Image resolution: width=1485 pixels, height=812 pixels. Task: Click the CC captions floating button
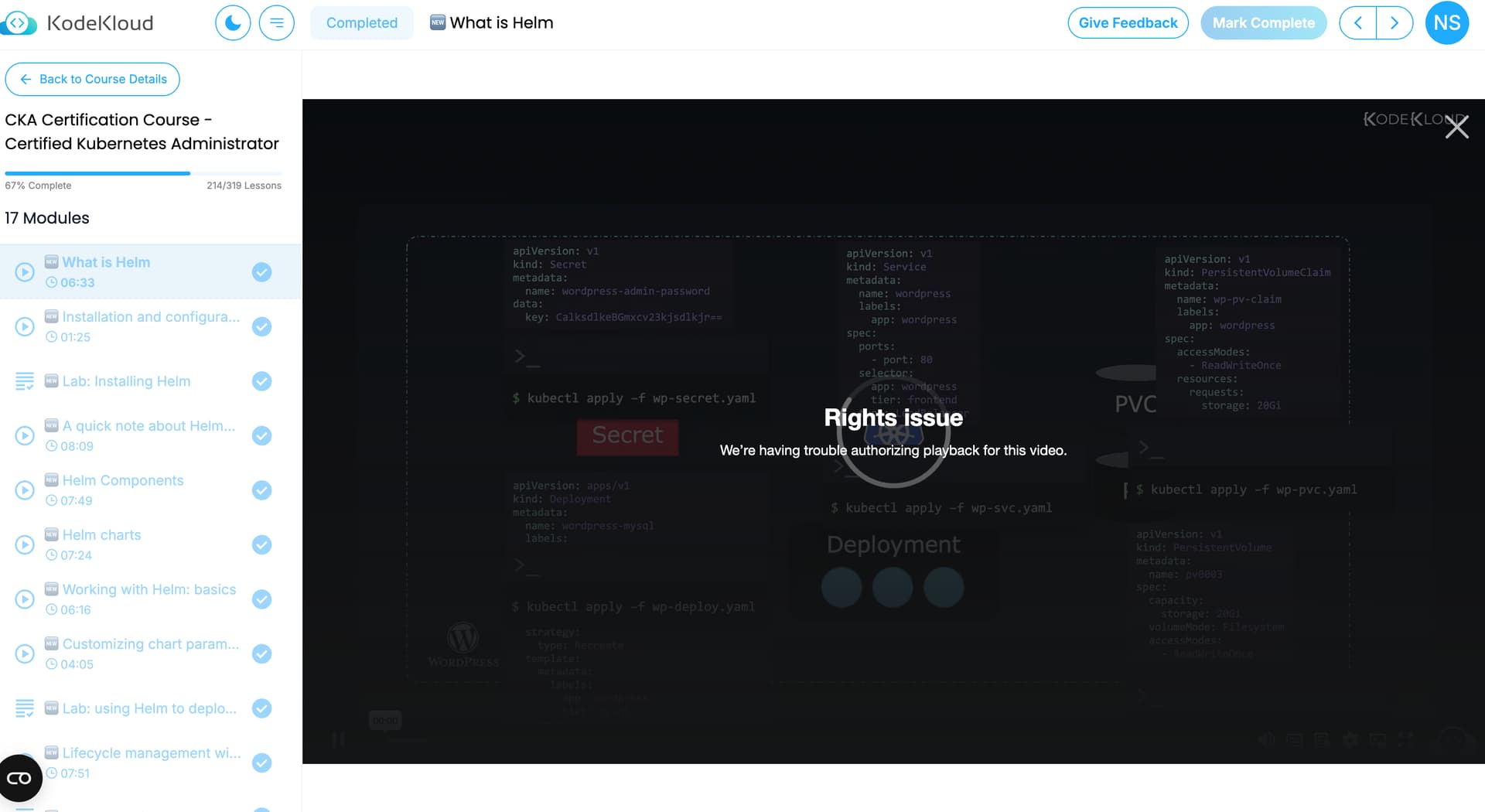coord(19,778)
